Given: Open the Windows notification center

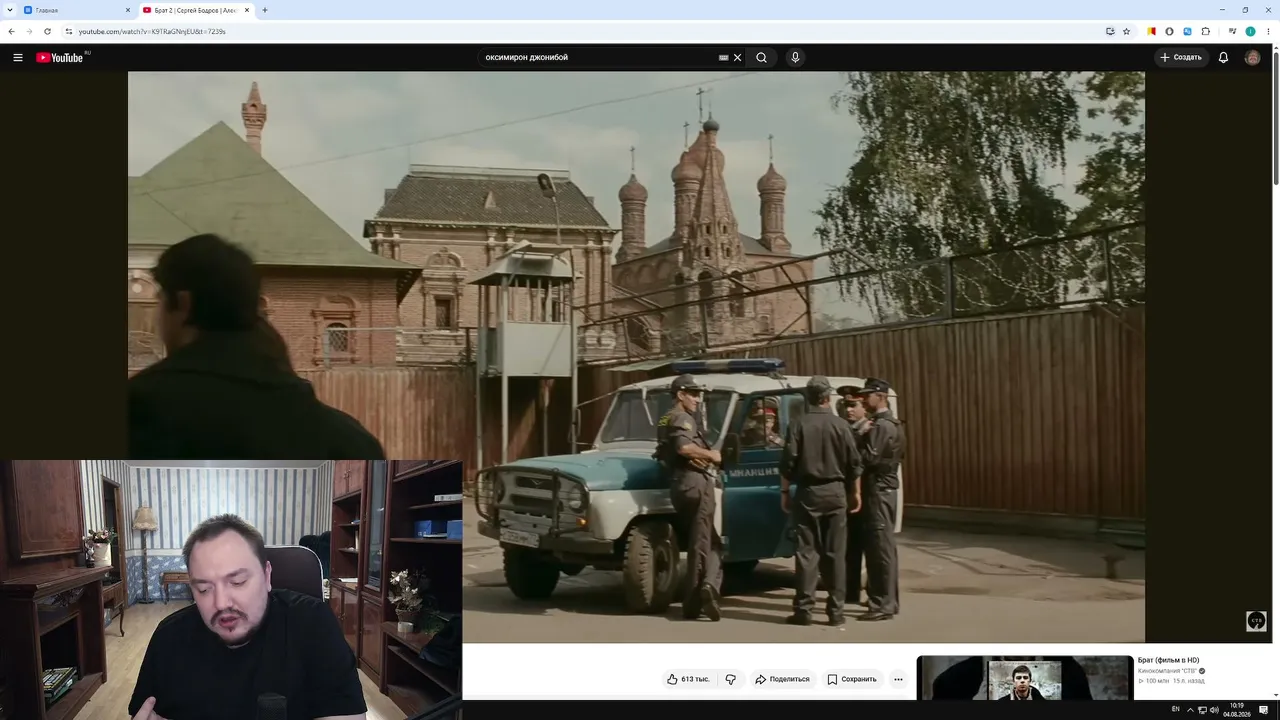Looking at the screenshot, I should 1264,709.
